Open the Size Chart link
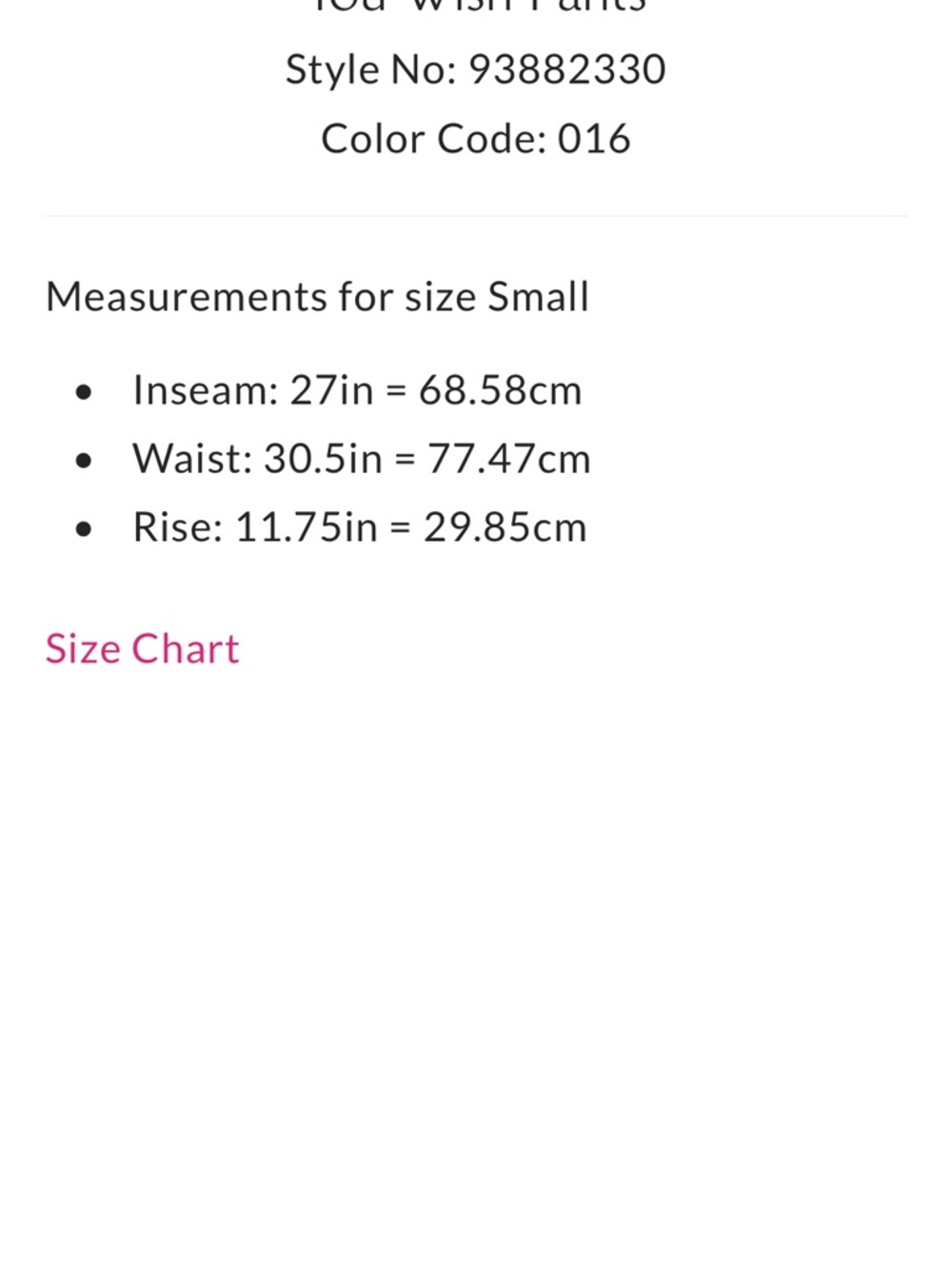This screenshot has height=1269, width=952. tap(142, 649)
